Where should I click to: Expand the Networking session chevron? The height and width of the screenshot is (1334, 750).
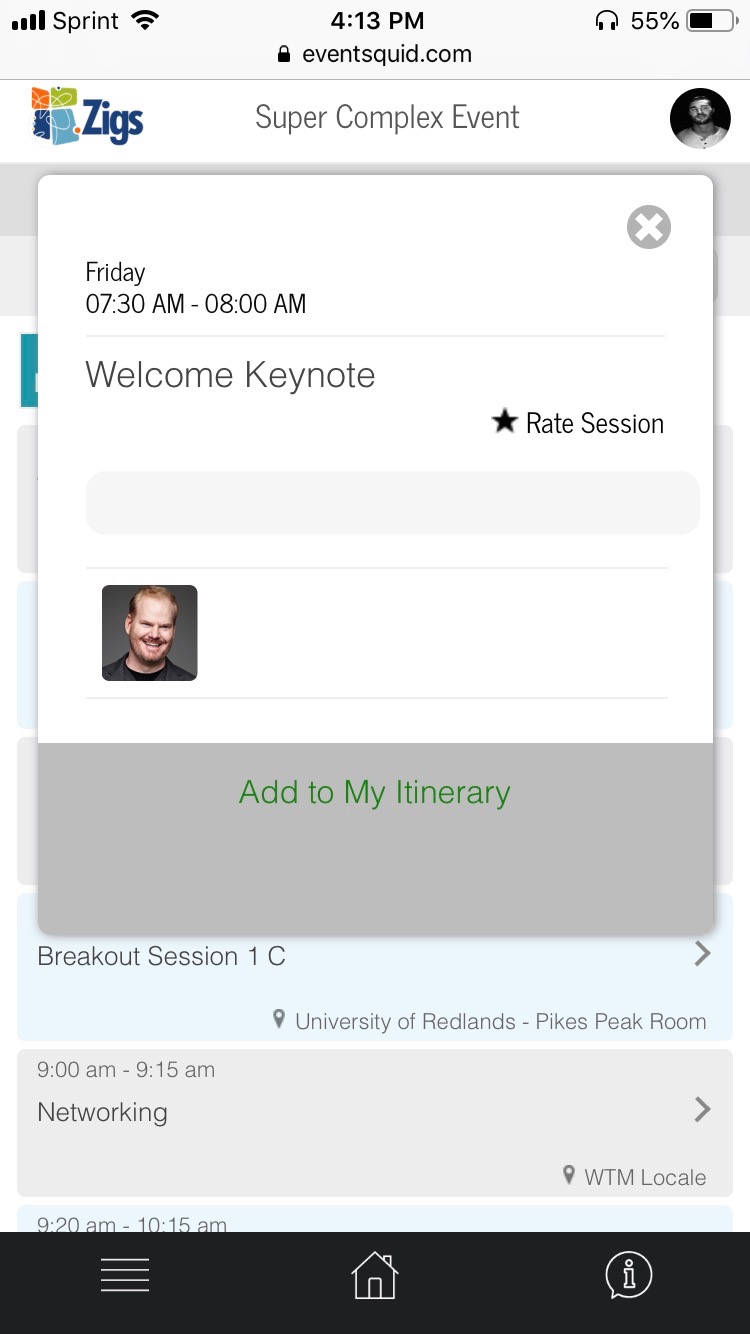click(703, 1109)
